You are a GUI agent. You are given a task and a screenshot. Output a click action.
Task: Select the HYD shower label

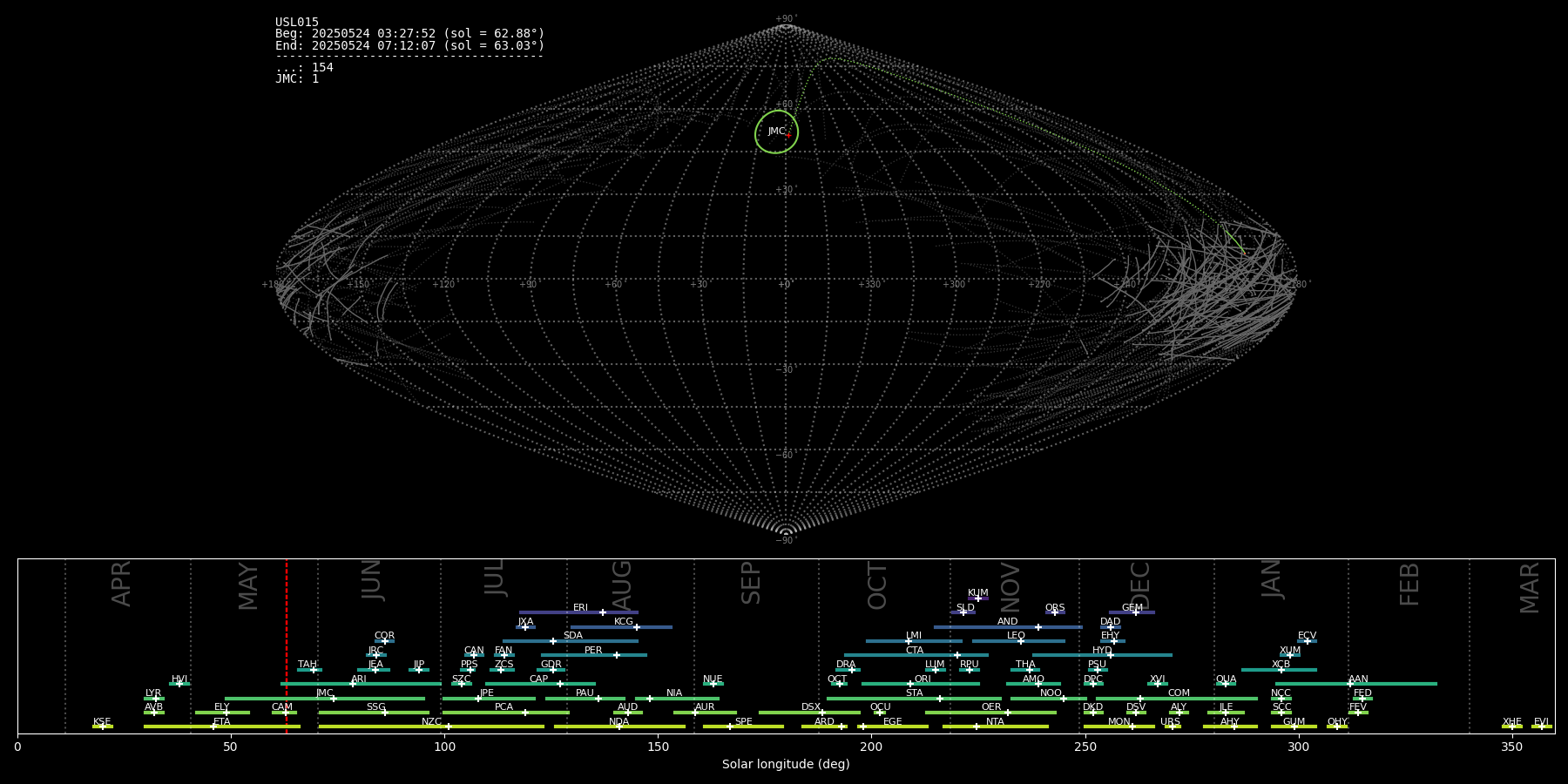(1102, 650)
